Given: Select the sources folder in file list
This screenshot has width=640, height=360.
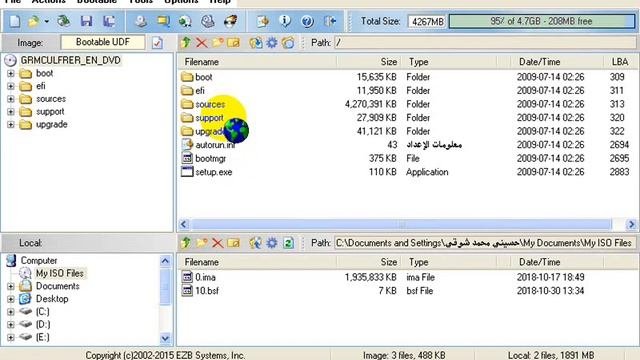Looking at the screenshot, I should (210, 104).
